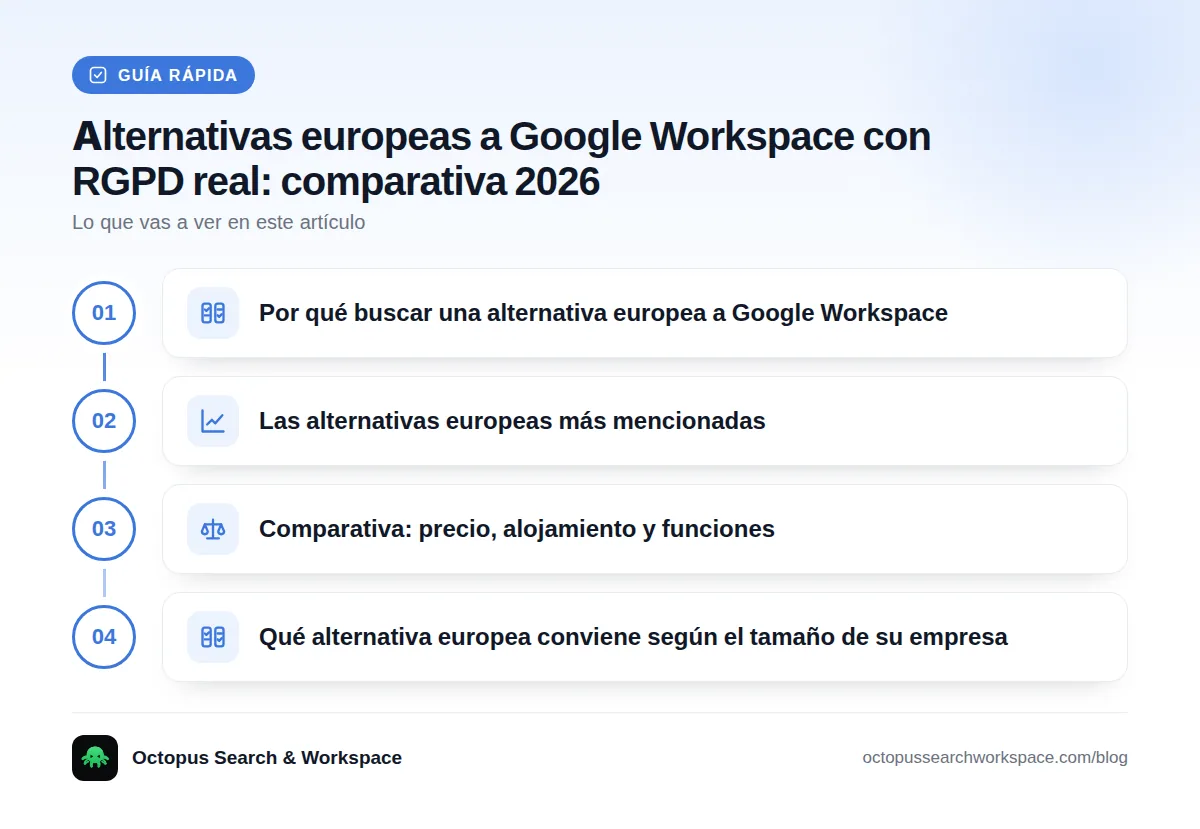The image size is (1200, 829).
Task: Click the balance scale icon beside 'Comparativa'
Action: 213,529
